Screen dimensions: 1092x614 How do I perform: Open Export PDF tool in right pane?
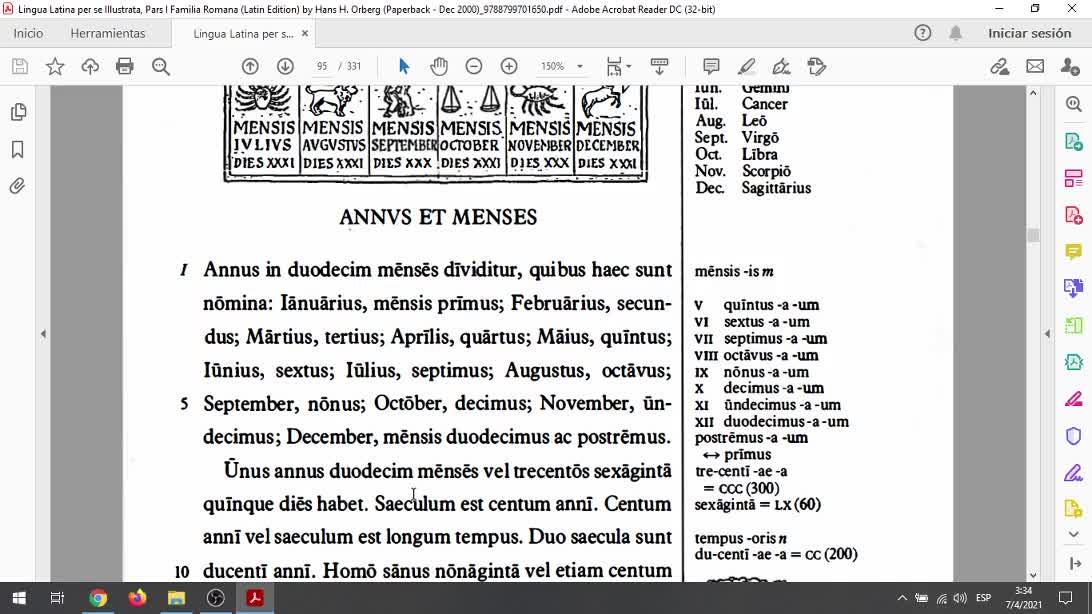tap(1074, 141)
